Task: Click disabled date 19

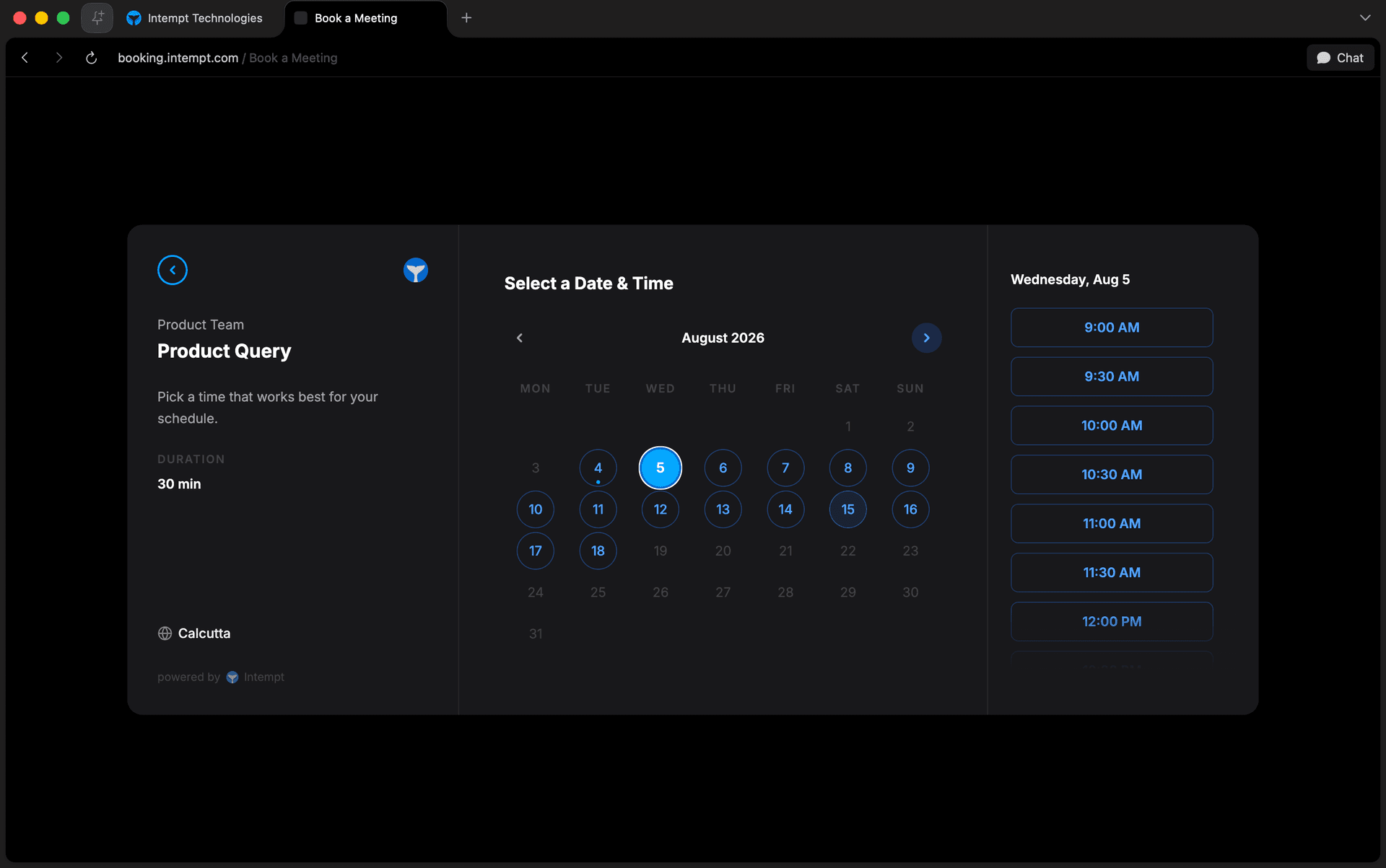Action: pyautogui.click(x=661, y=551)
